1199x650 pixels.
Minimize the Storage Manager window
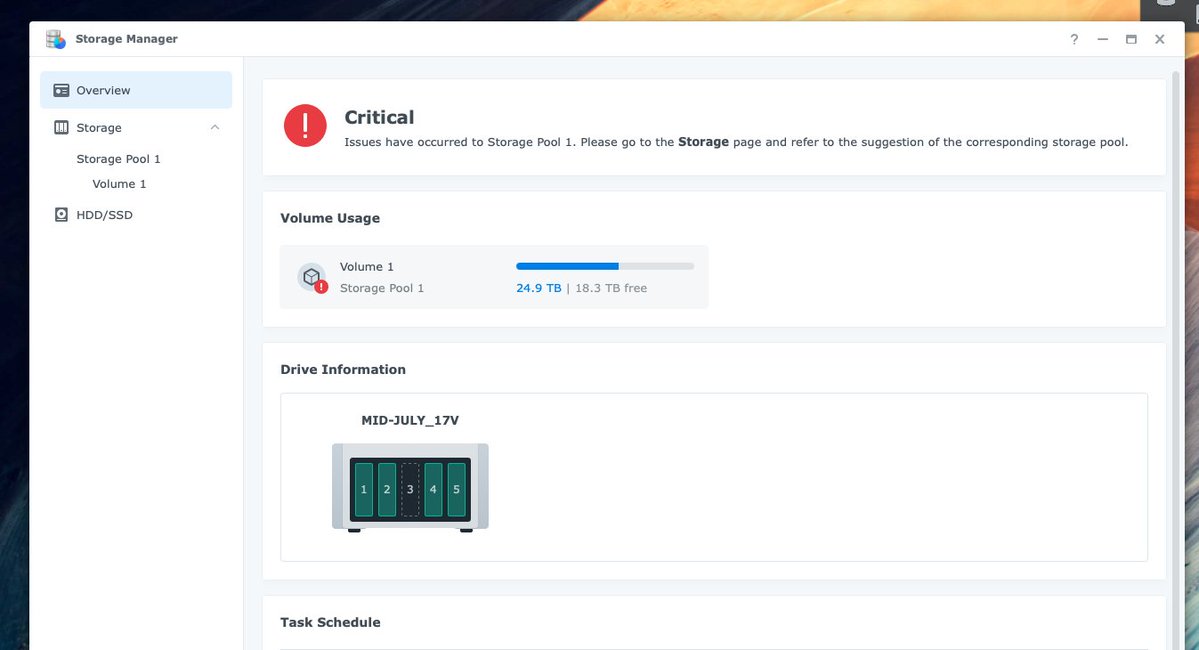pyautogui.click(x=1103, y=39)
